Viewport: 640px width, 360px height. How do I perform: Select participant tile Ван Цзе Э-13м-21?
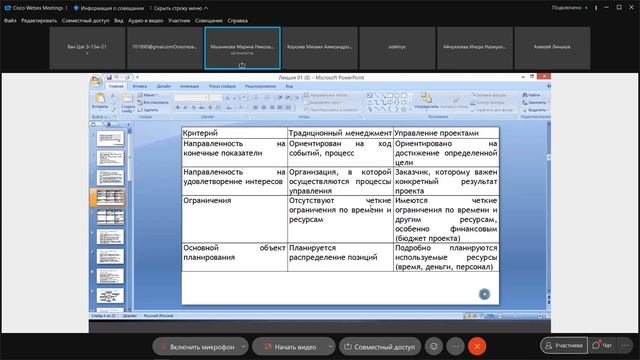87,48
